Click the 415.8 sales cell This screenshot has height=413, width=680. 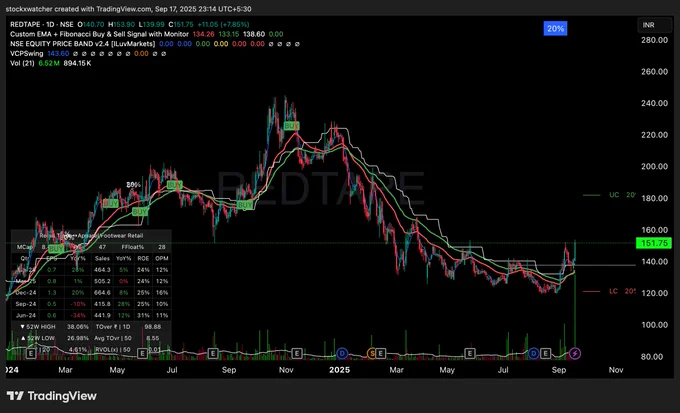pos(102,304)
